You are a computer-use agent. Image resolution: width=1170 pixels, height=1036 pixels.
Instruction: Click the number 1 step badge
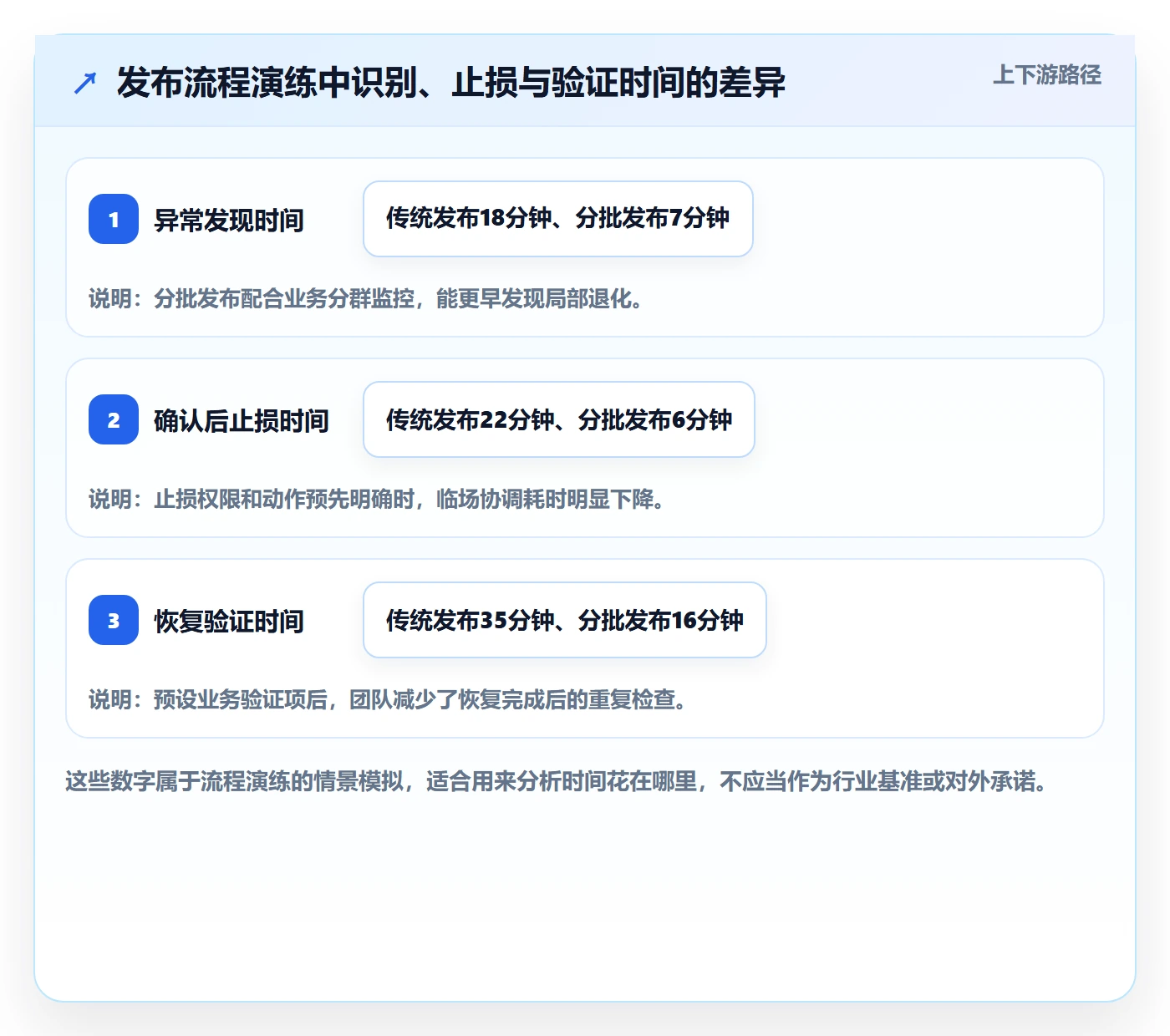[x=114, y=219]
